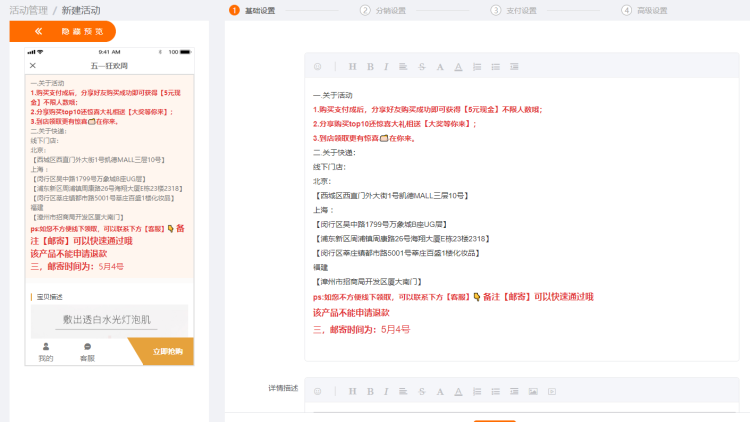Insert video in 详情描述 editor
This screenshot has height=422, width=750.
[551, 391]
